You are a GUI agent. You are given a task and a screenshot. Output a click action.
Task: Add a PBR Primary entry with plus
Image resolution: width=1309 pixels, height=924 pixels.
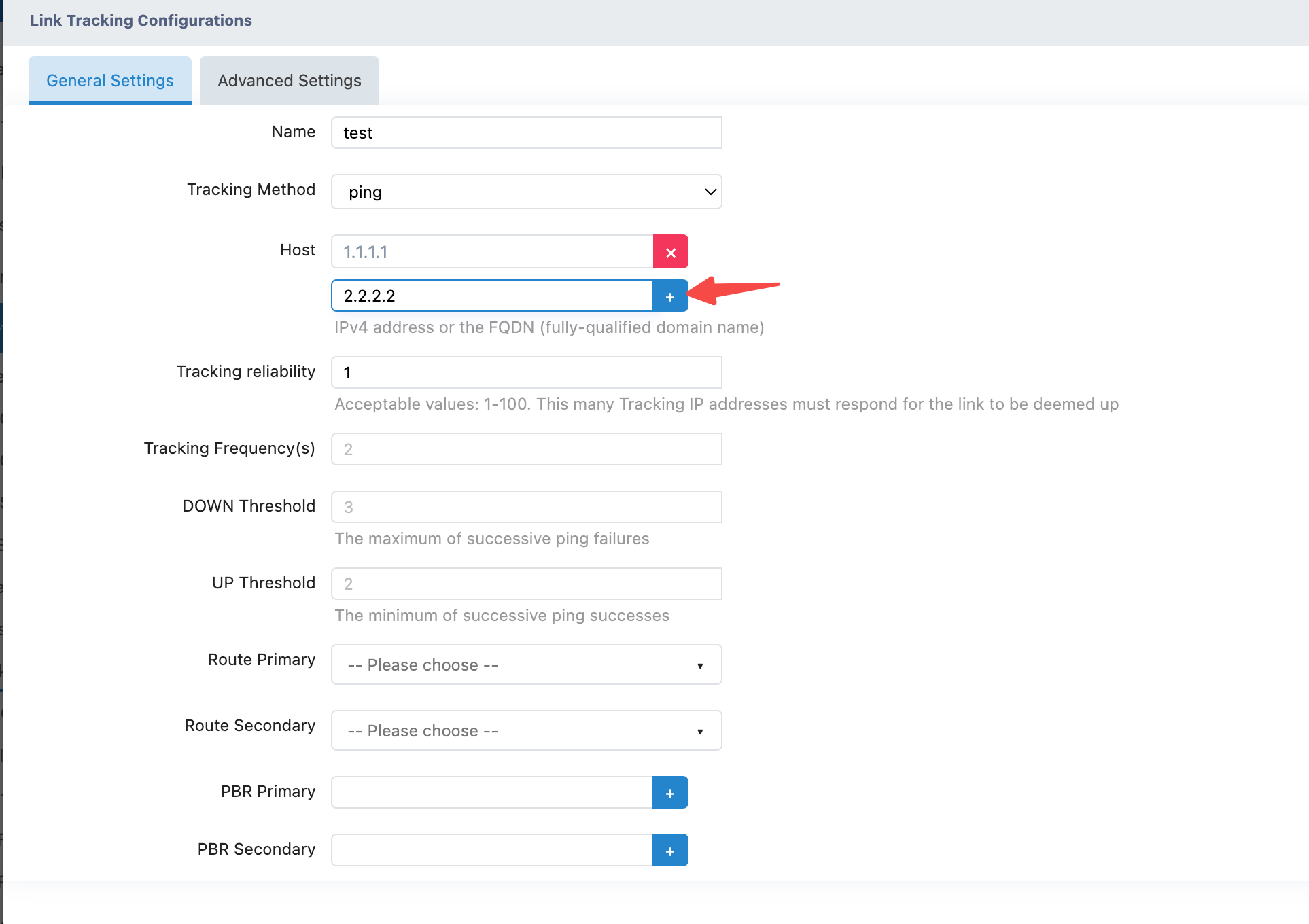[x=669, y=793]
